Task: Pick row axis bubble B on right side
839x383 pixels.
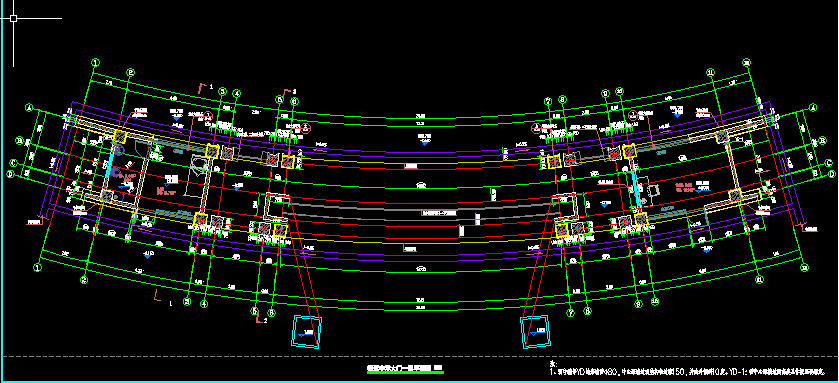Action: pos(822,141)
